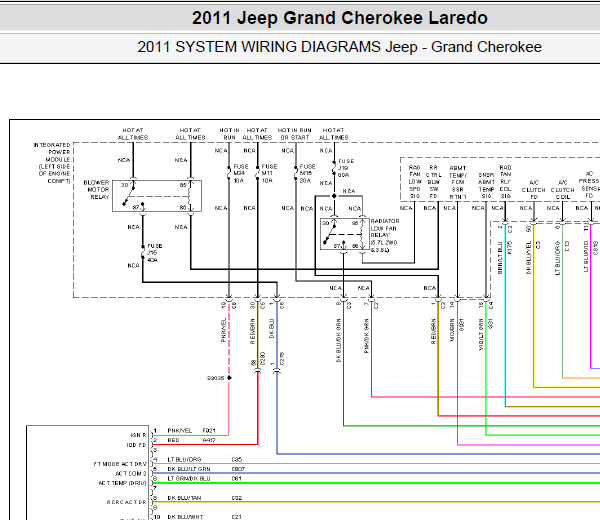Viewport: 600px width, 520px height.
Task: Click the 'RADIATOR LOW FAN RELAY' label
Action: (x=385, y=235)
